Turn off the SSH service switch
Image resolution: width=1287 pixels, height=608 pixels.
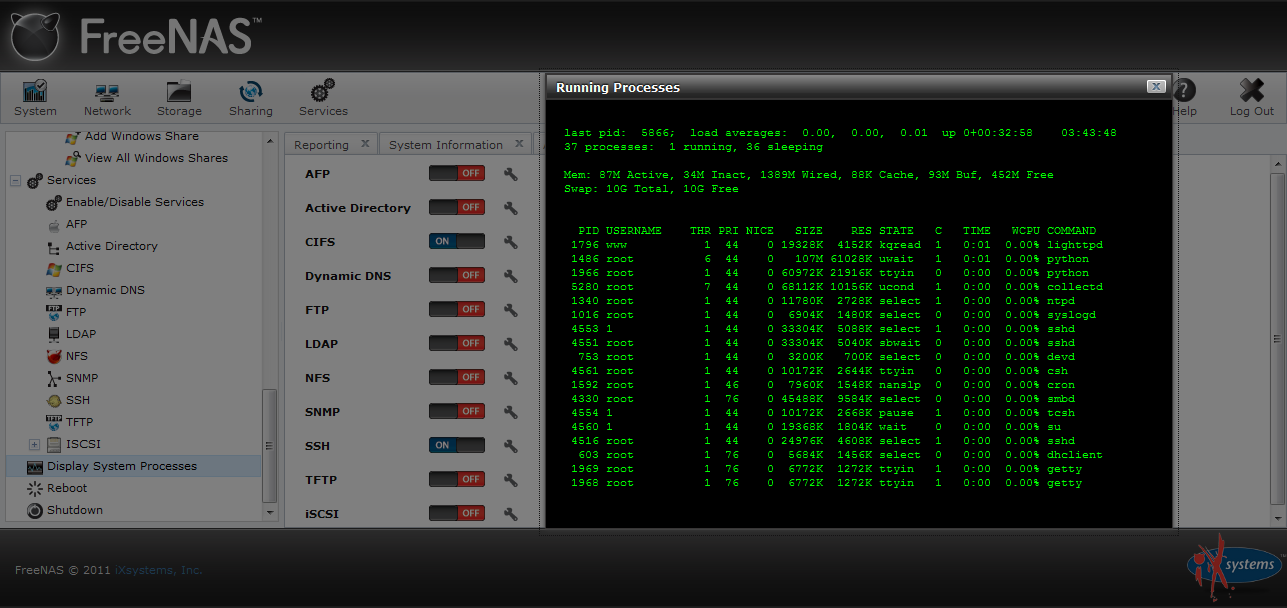(457, 446)
